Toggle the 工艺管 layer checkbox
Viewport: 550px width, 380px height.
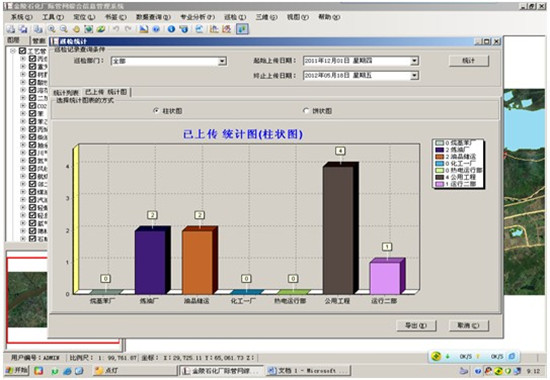tap(22, 51)
